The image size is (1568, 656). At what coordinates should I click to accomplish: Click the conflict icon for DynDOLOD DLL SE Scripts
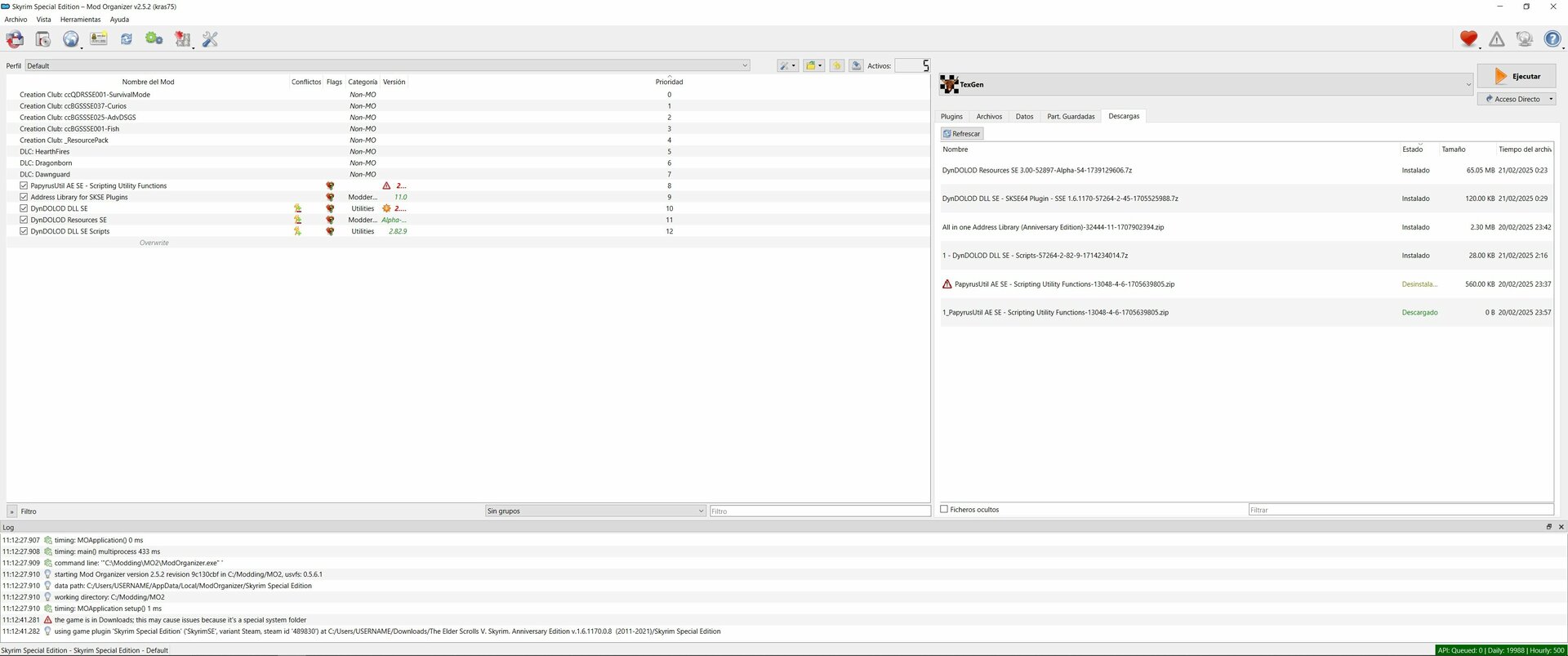coord(297,231)
